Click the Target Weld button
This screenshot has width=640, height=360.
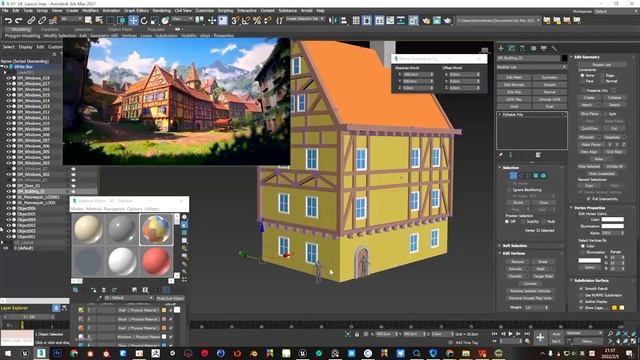(x=543, y=276)
